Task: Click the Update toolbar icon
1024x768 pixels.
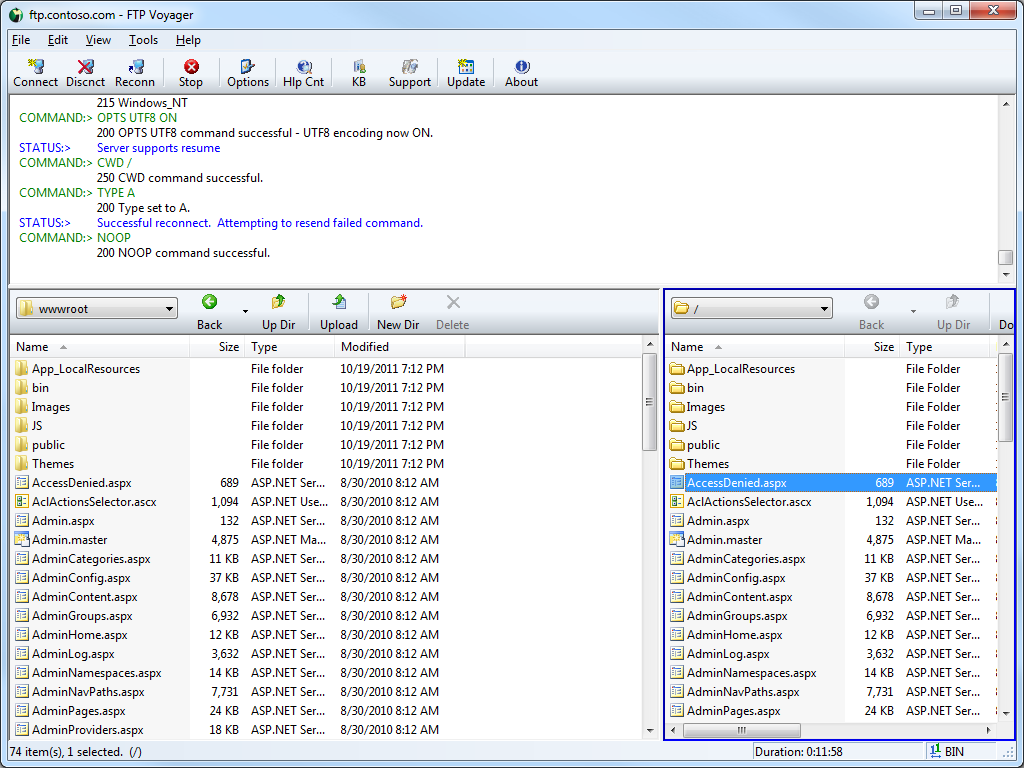Action: tap(466, 73)
